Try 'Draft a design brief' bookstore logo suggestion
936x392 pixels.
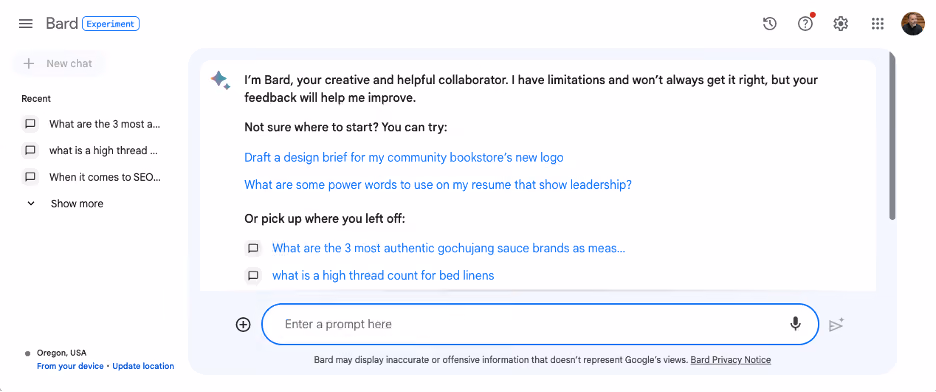404,158
